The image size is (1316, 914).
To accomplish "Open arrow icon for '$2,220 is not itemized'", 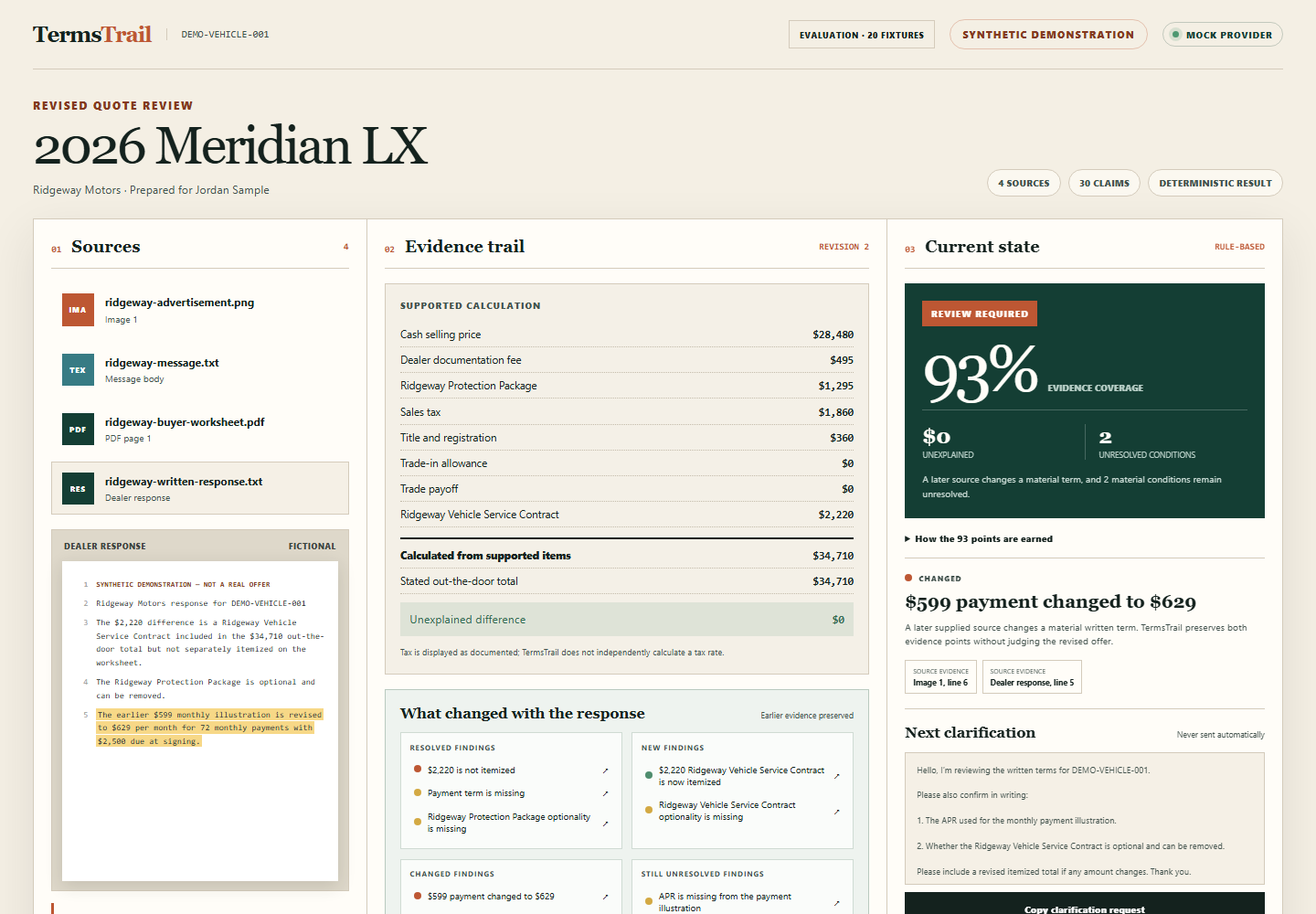I will [605, 771].
